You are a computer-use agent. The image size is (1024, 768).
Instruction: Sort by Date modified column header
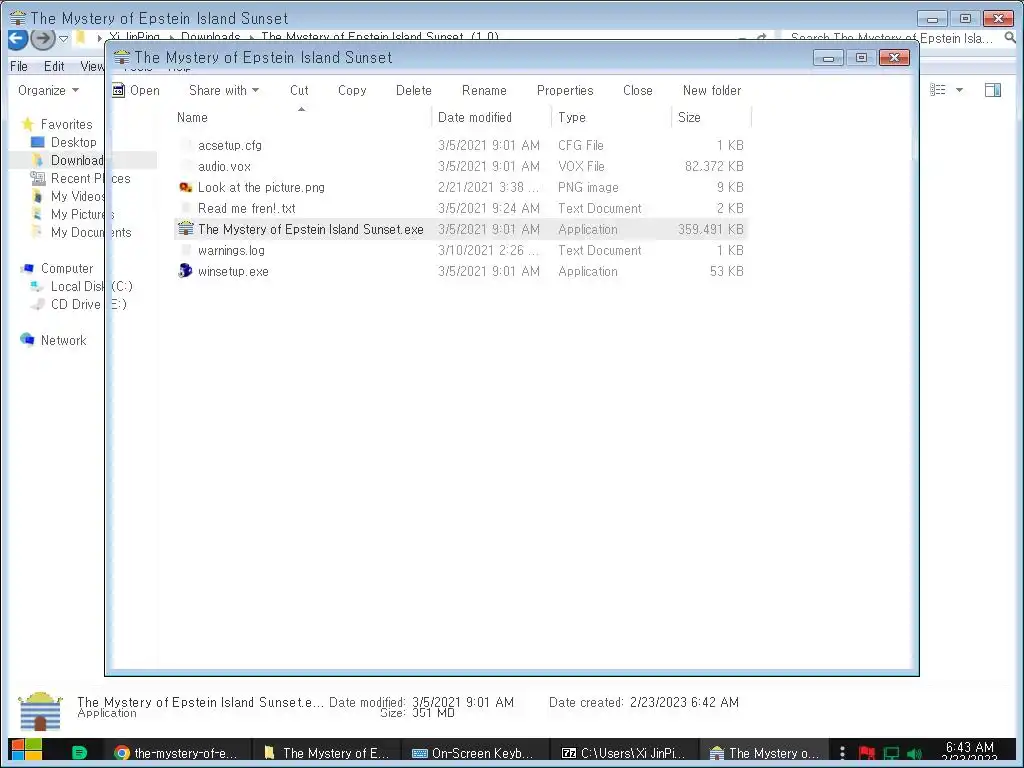coord(475,118)
